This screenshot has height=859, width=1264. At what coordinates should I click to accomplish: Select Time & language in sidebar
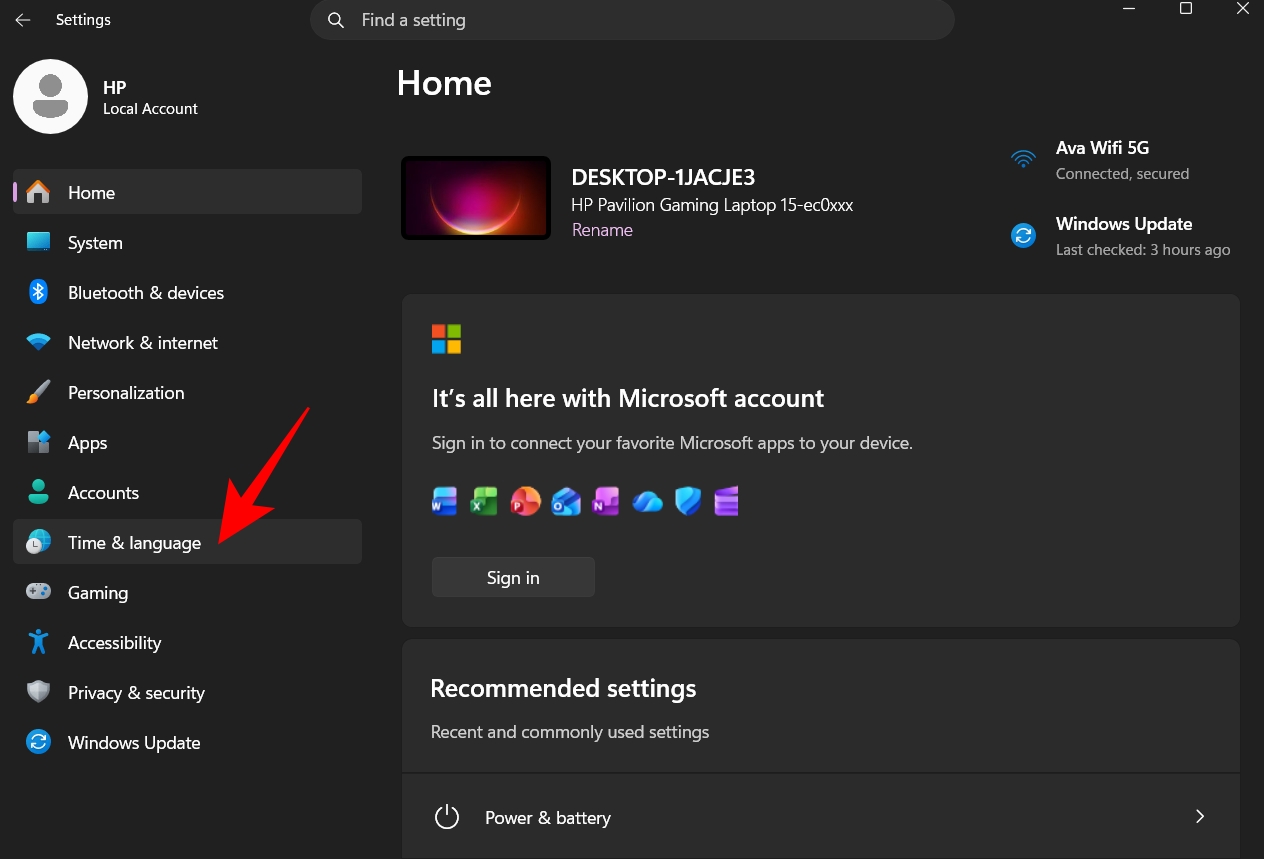187,542
